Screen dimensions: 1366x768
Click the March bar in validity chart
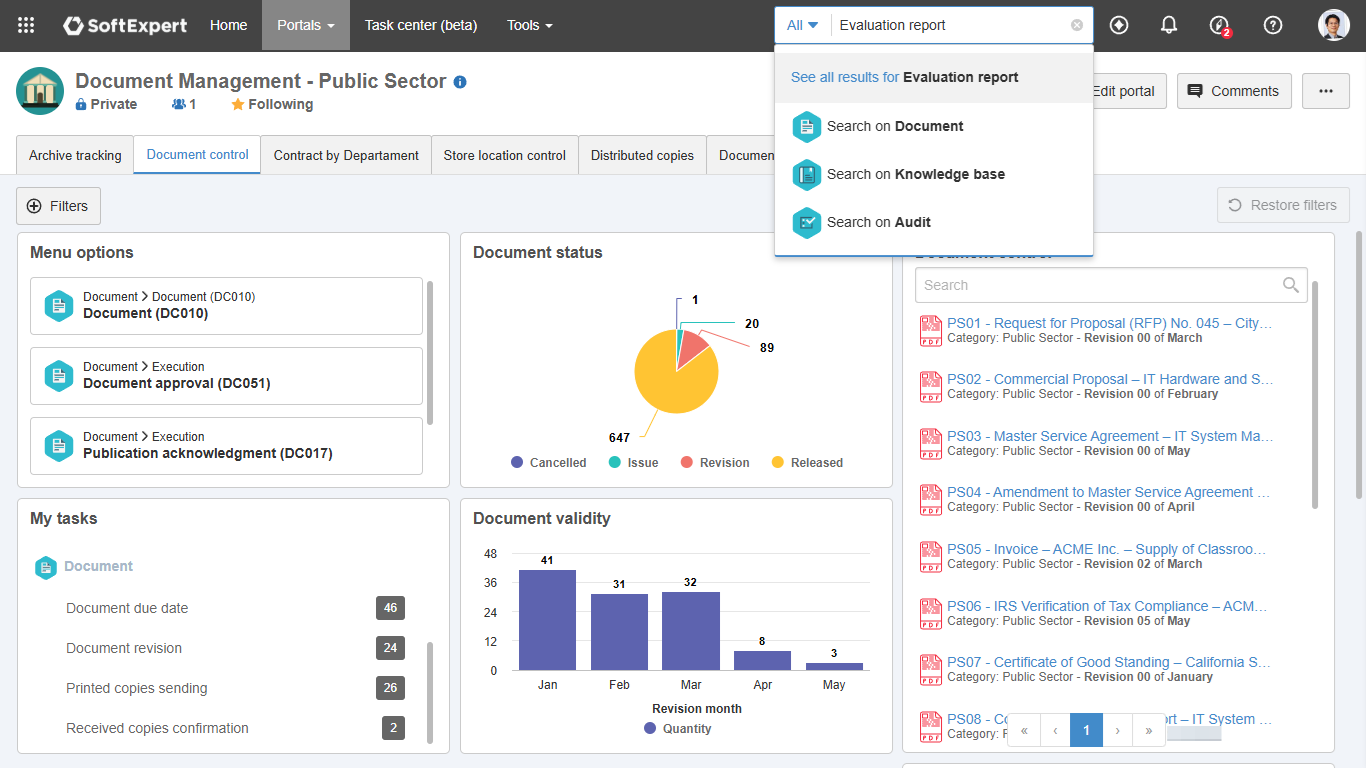(690, 631)
